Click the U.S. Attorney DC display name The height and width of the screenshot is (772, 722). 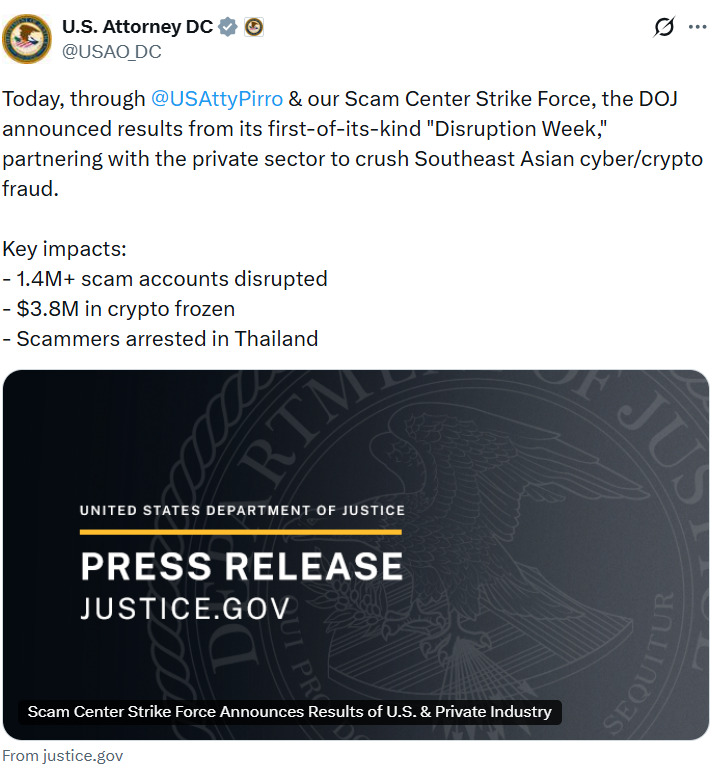(x=137, y=27)
